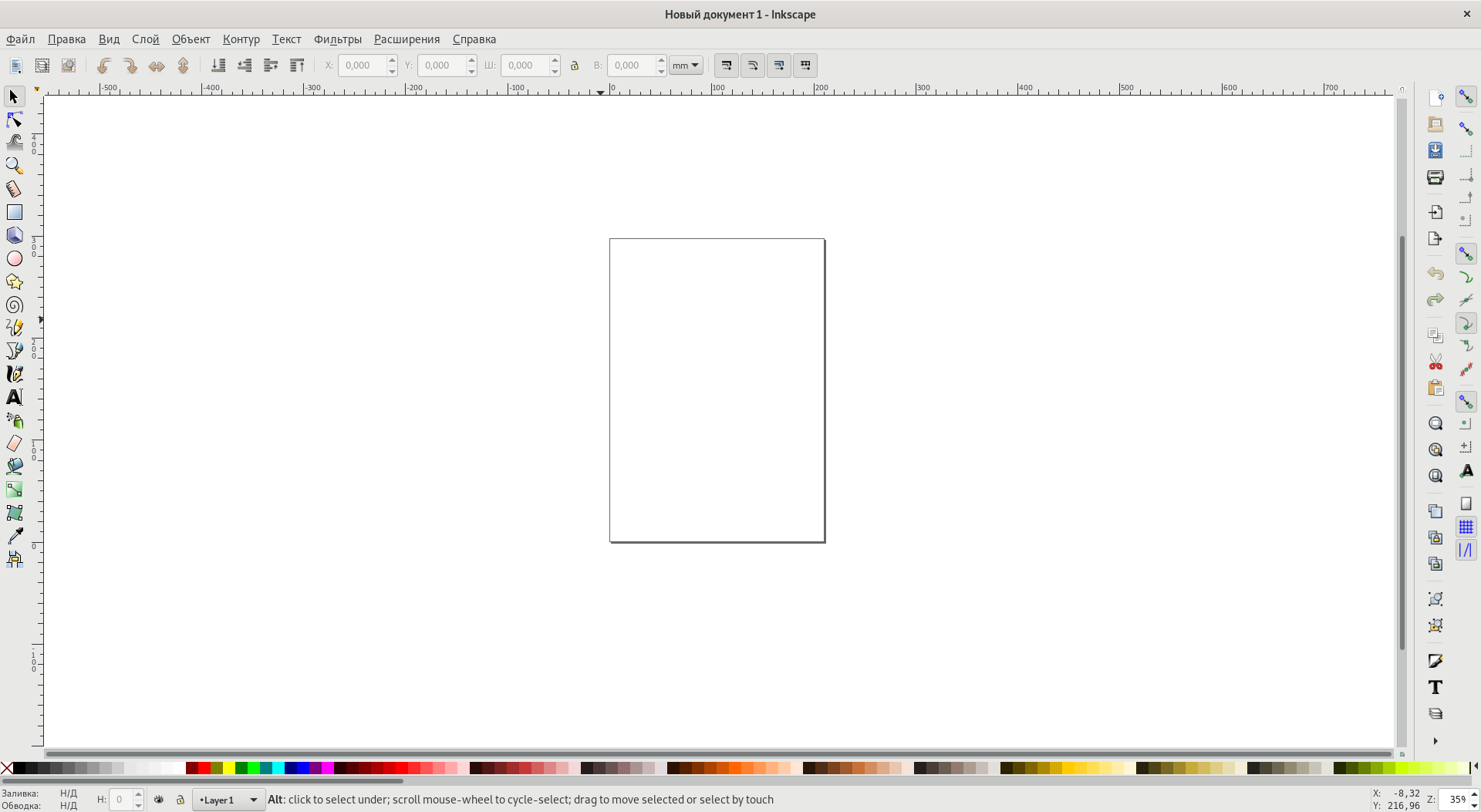Increase the zoom percentage spinner
This screenshot has width=1481, height=812.
click(x=1474, y=794)
